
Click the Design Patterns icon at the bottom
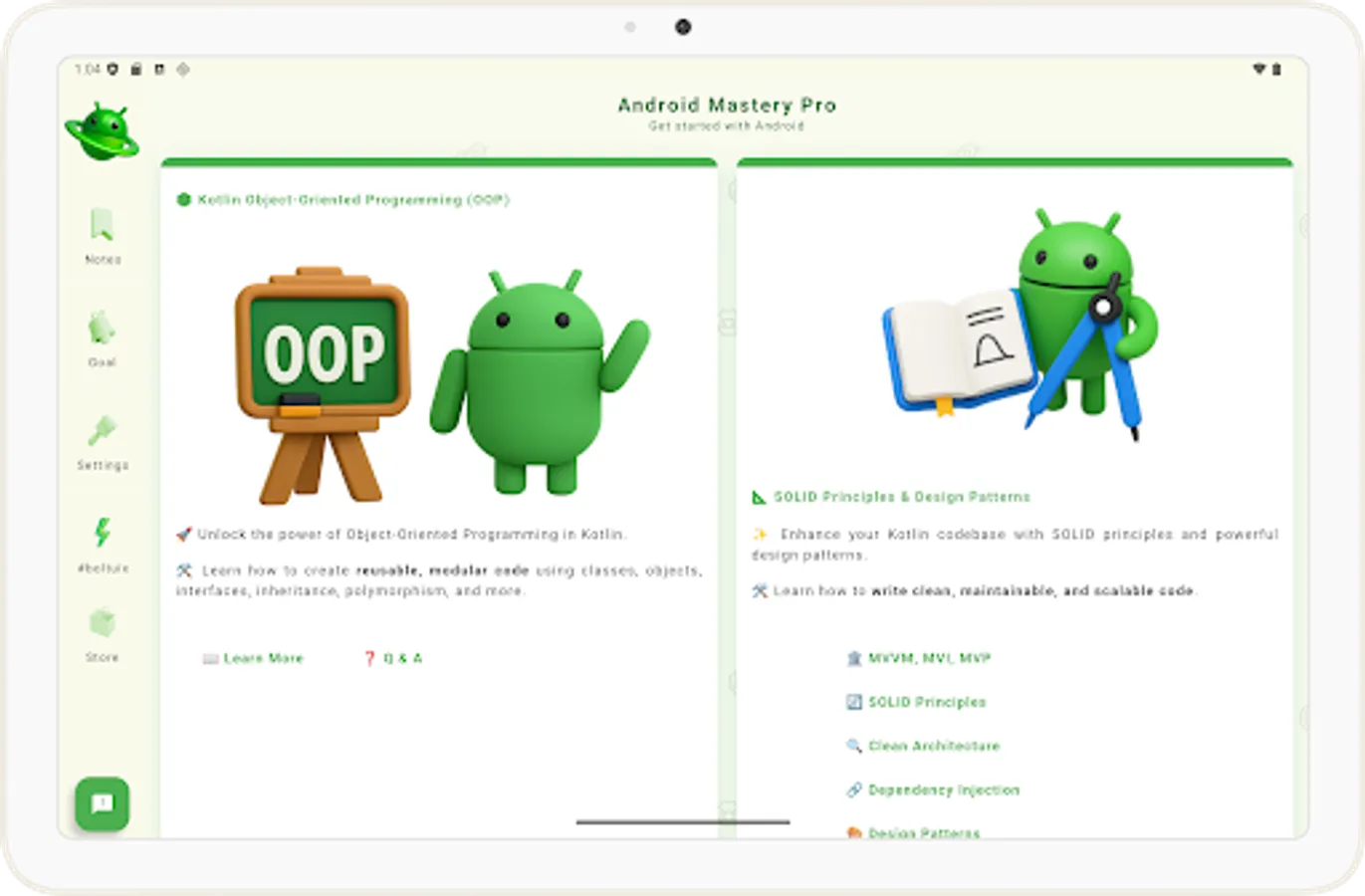coord(853,832)
